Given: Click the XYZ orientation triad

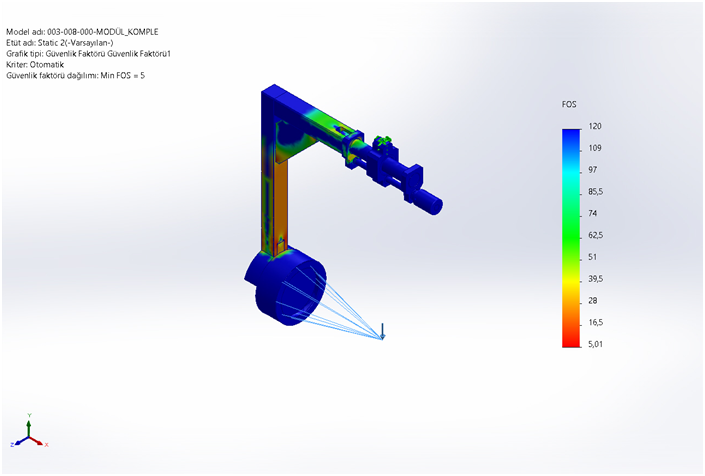Looking at the screenshot, I should tap(29, 431).
